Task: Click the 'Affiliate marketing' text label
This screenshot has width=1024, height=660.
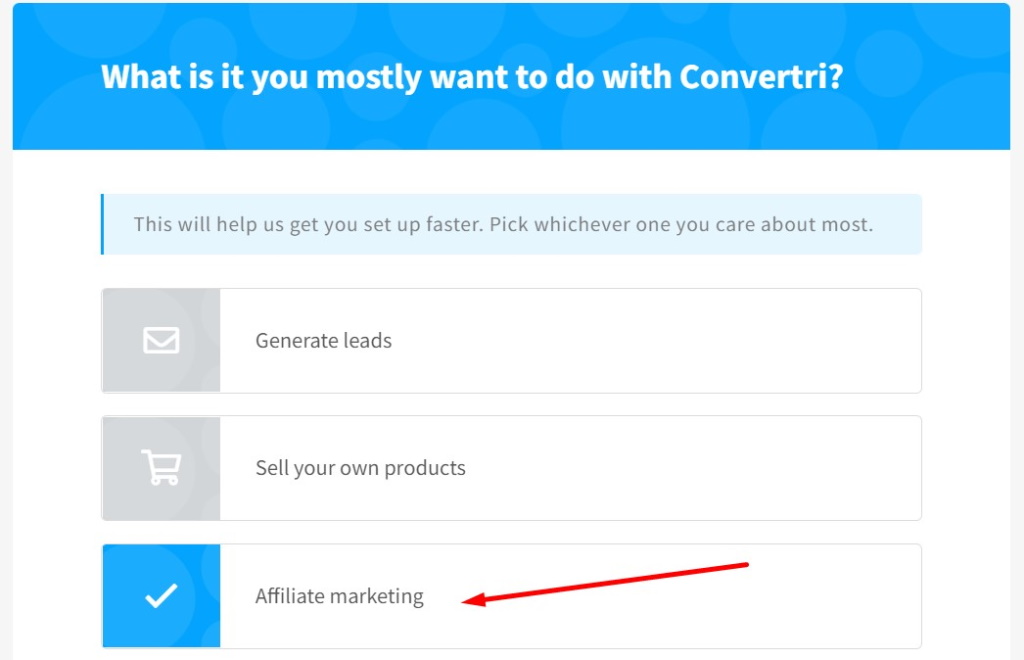Action: [x=339, y=597]
